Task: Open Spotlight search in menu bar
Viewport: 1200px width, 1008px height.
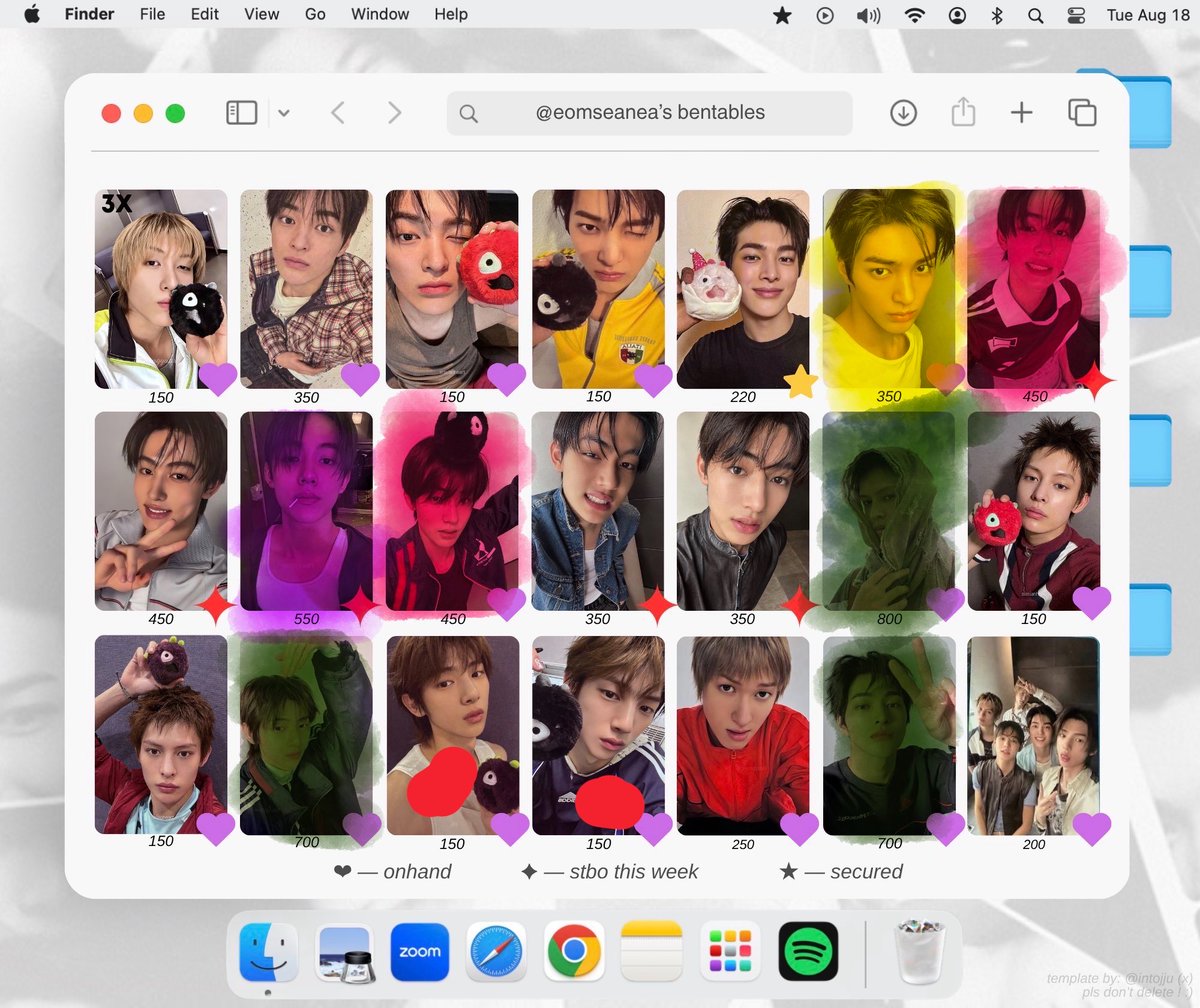Action: pyautogui.click(x=1035, y=15)
